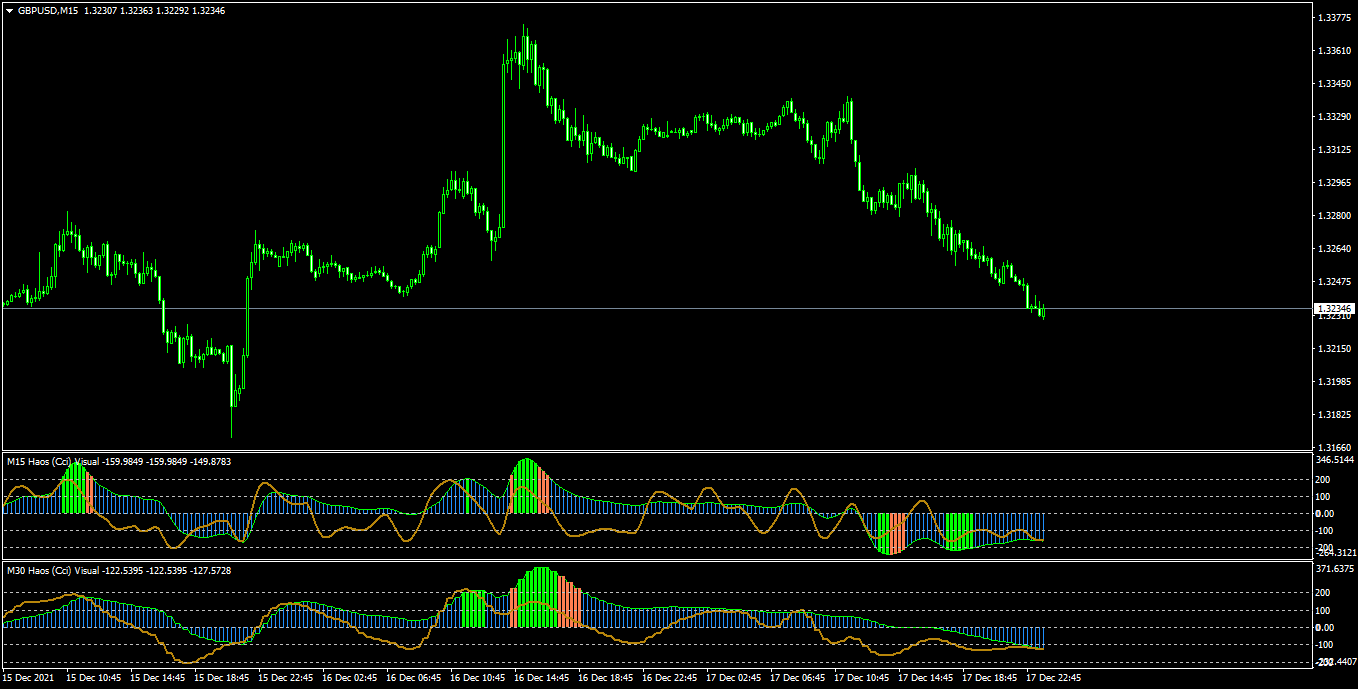Select the M15 Haos (Cci) Visual label
Screen dimensions: 1358x689
pyautogui.click(x=53, y=461)
